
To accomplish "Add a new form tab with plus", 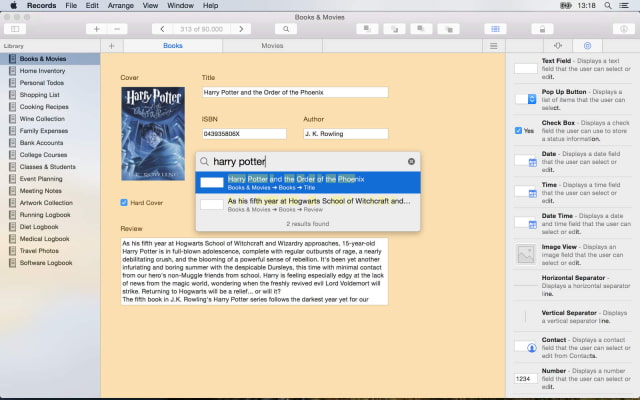I will 111,46.
